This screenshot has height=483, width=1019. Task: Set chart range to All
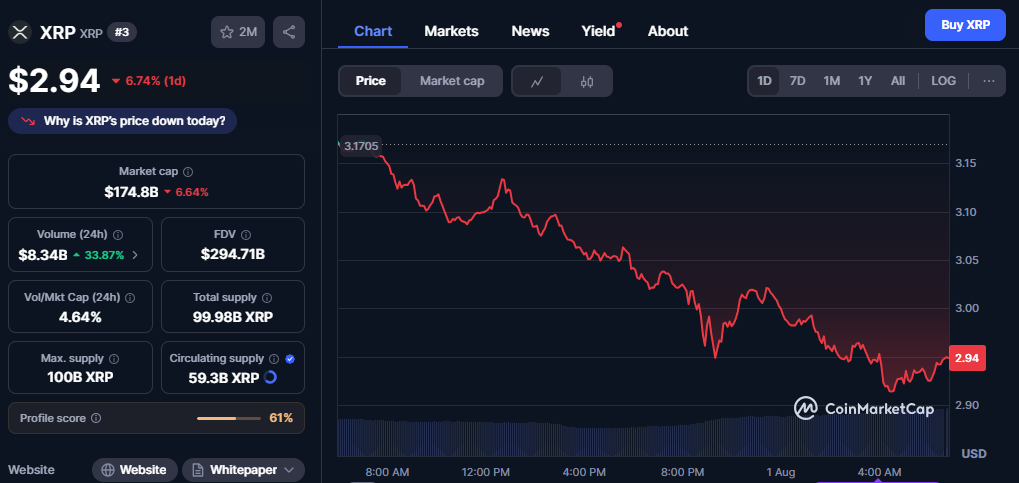tap(897, 81)
